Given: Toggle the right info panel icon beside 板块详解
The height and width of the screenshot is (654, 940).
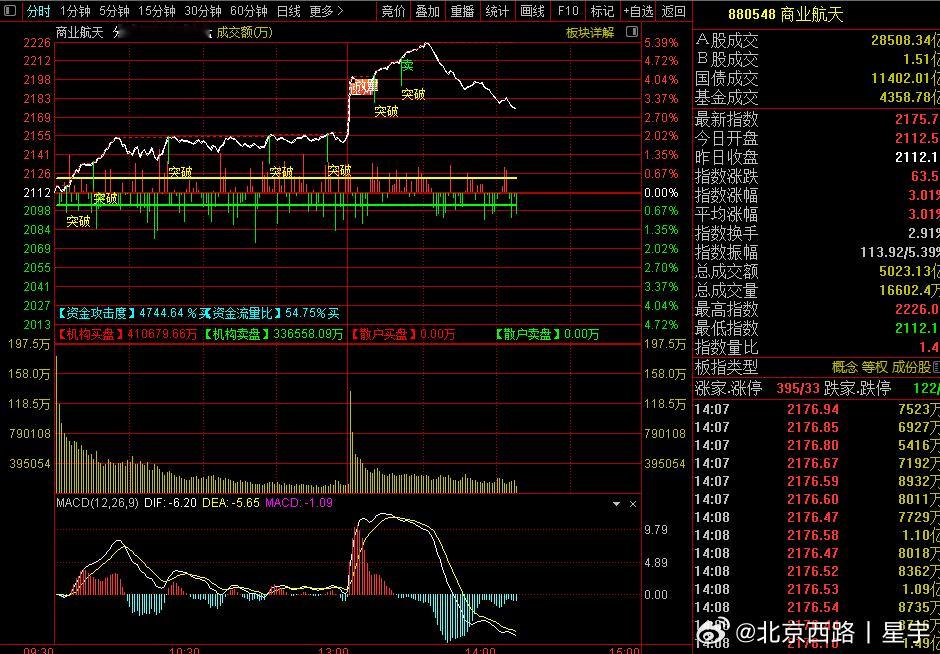Looking at the screenshot, I should (631, 32).
